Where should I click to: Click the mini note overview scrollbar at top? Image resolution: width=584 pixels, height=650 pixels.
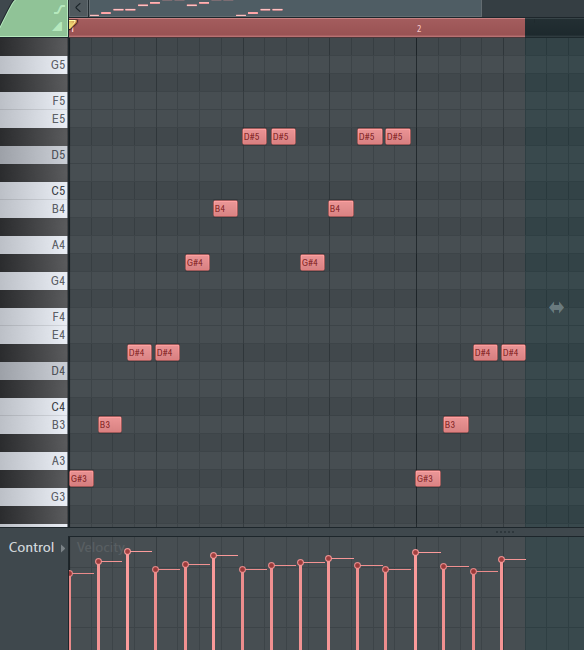tap(286, 8)
